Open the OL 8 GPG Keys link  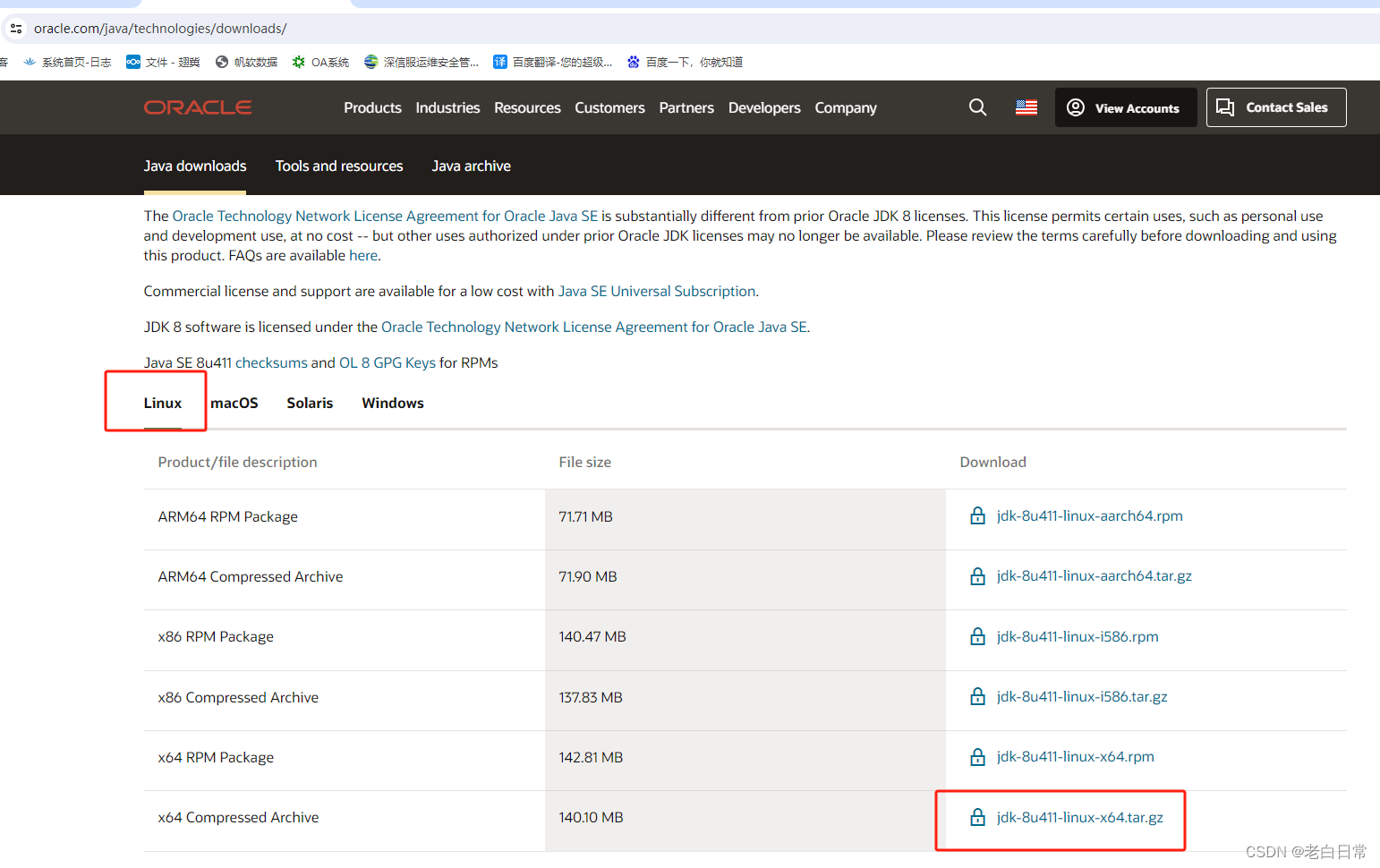pyautogui.click(x=388, y=362)
